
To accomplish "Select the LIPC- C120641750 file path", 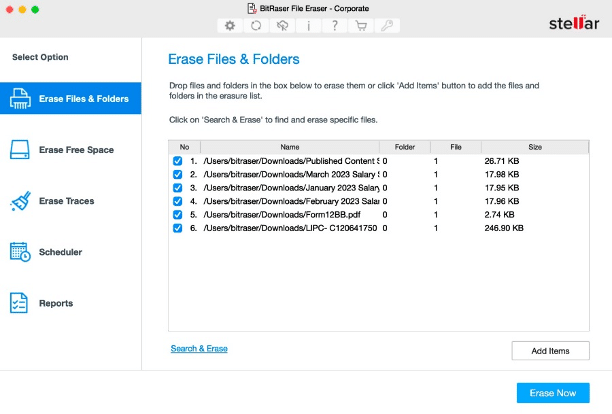I will click(290, 228).
